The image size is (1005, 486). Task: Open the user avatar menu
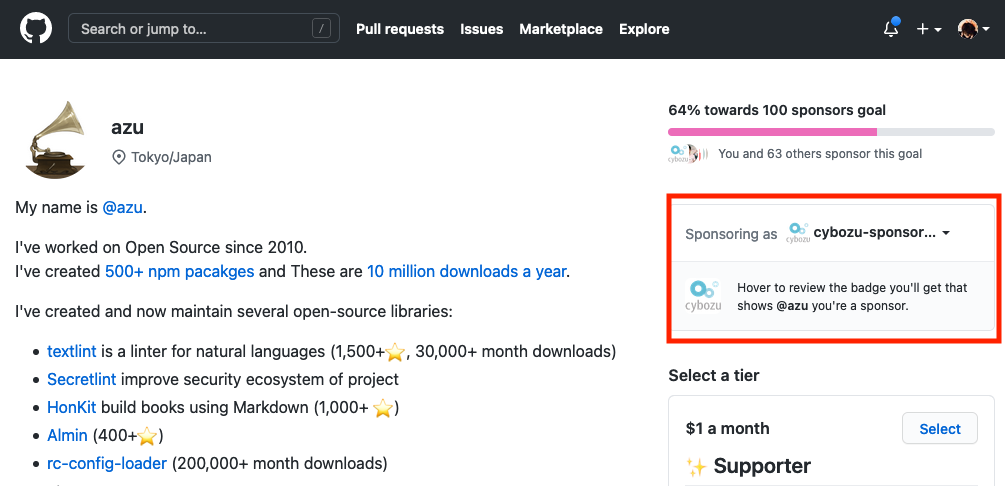point(973,29)
